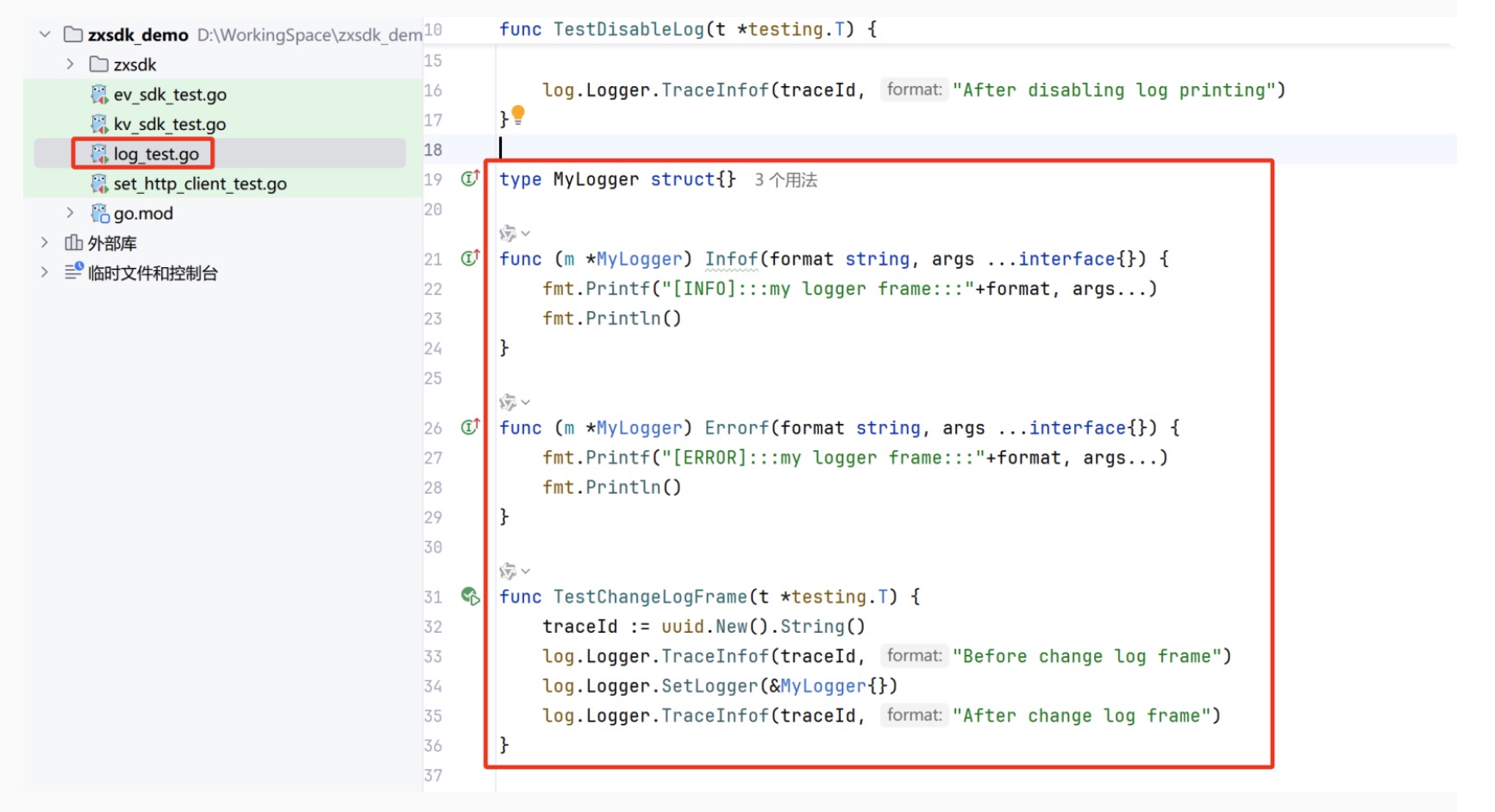The width and height of the screenshot is (1495, 812).
Task: Expand the go.mod node arrow
Action: (71, 213)
